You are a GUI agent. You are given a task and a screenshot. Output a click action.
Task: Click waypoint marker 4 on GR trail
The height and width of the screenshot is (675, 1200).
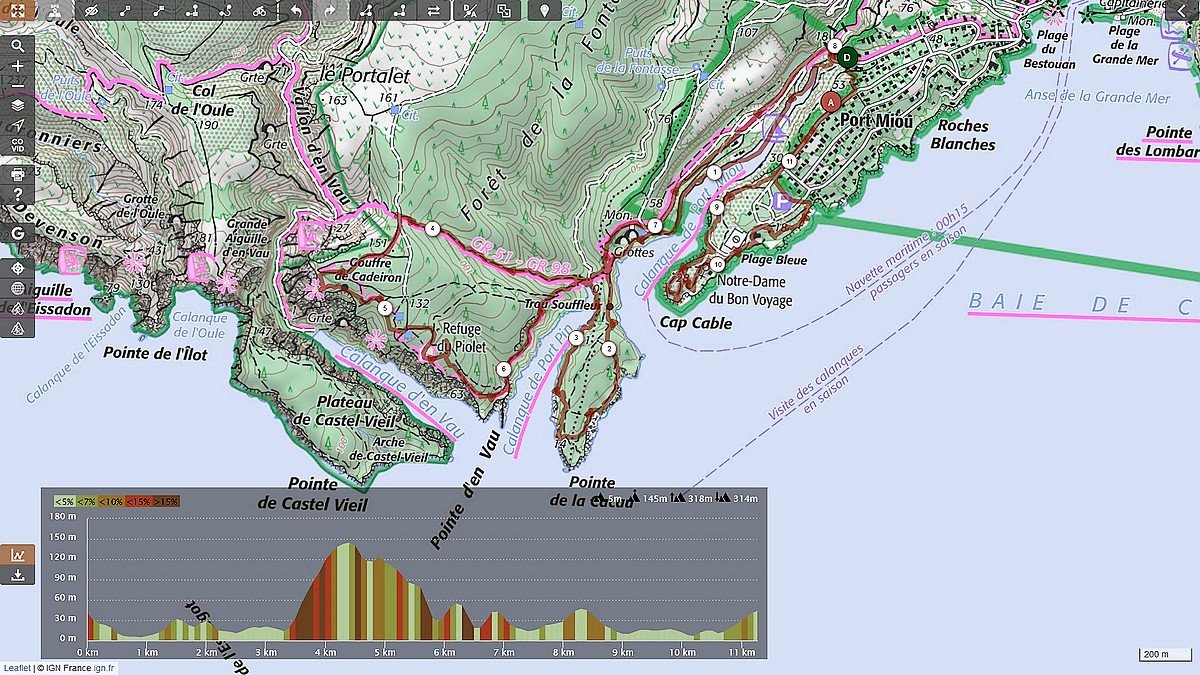click(x=432, y=228)
